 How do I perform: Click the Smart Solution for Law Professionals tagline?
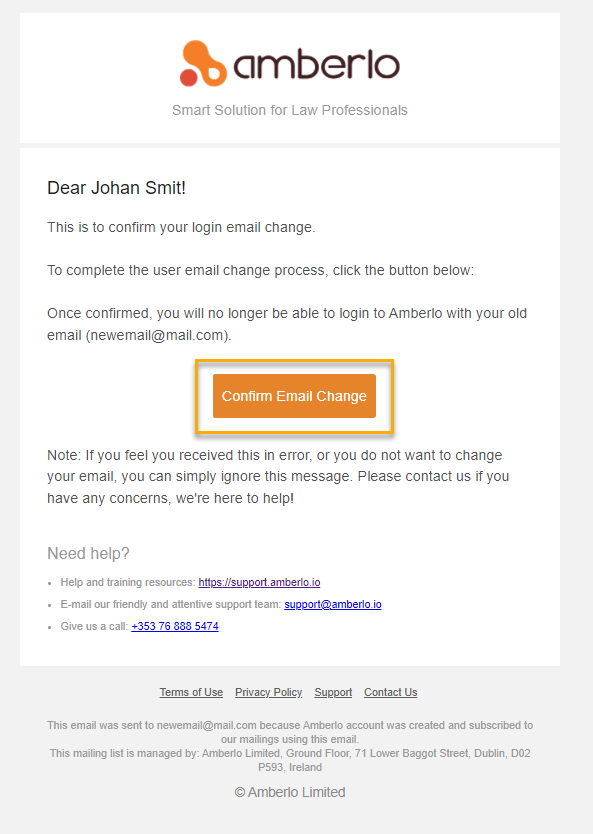(290, 110)
